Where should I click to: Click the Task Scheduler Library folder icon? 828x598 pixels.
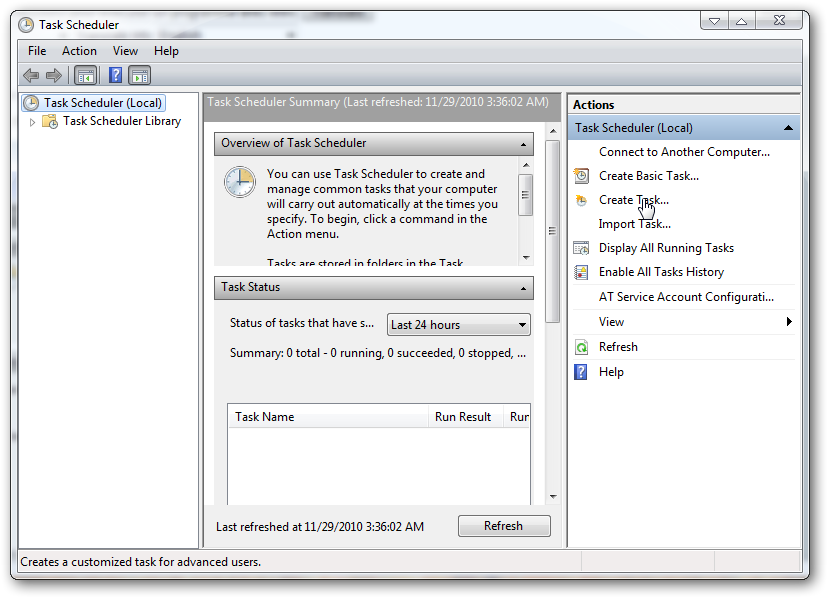pyautogui.click(x=50, y=122)
